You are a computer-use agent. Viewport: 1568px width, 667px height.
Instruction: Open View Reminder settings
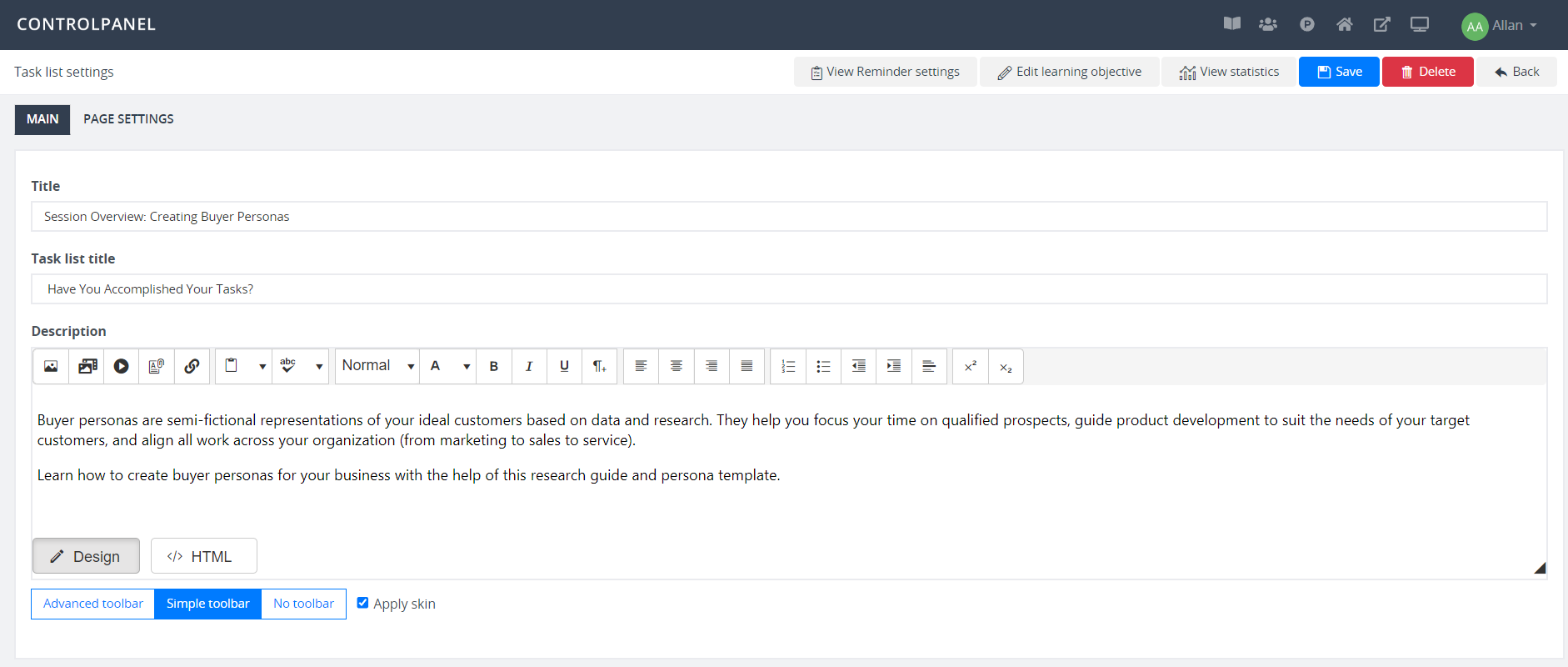(885, 72)
